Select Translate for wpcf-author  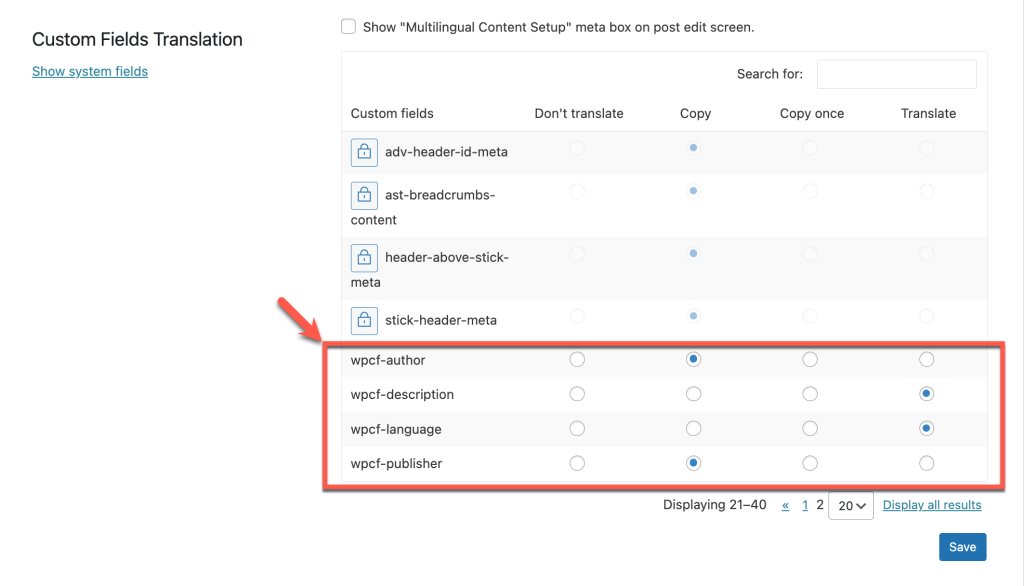pos(927,359)
